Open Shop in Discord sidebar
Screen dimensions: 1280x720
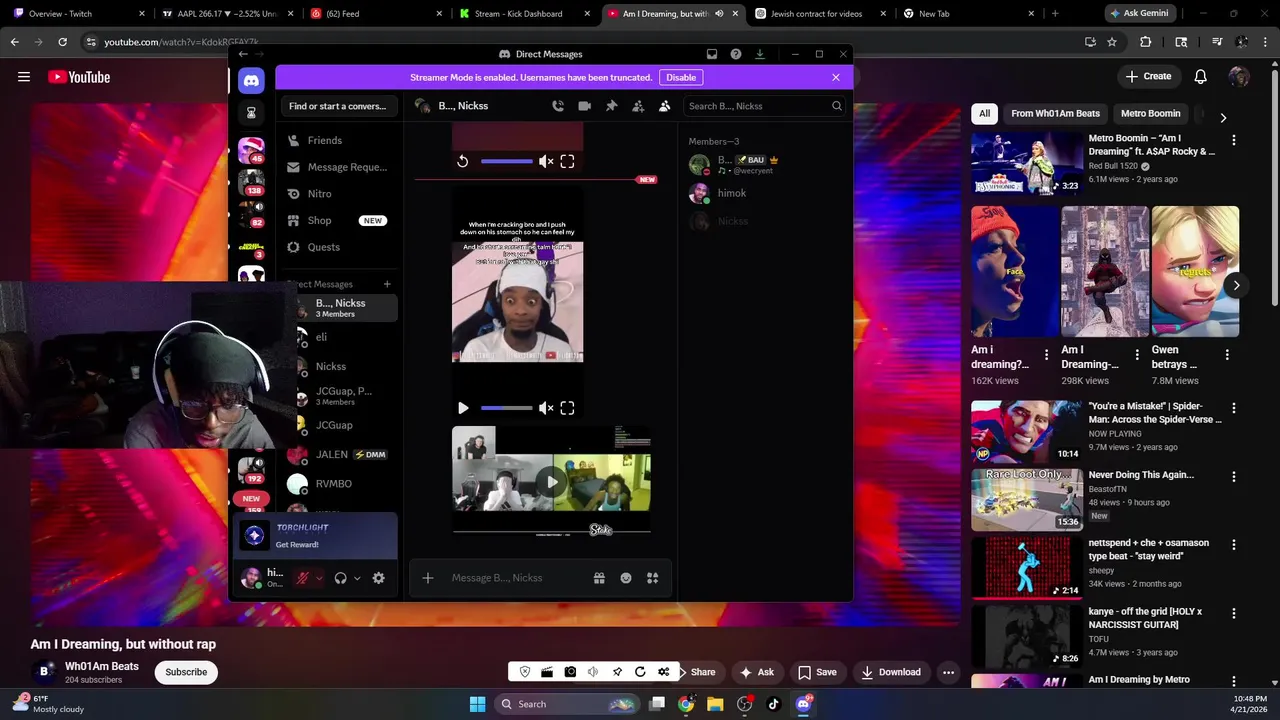pos(339,220)
